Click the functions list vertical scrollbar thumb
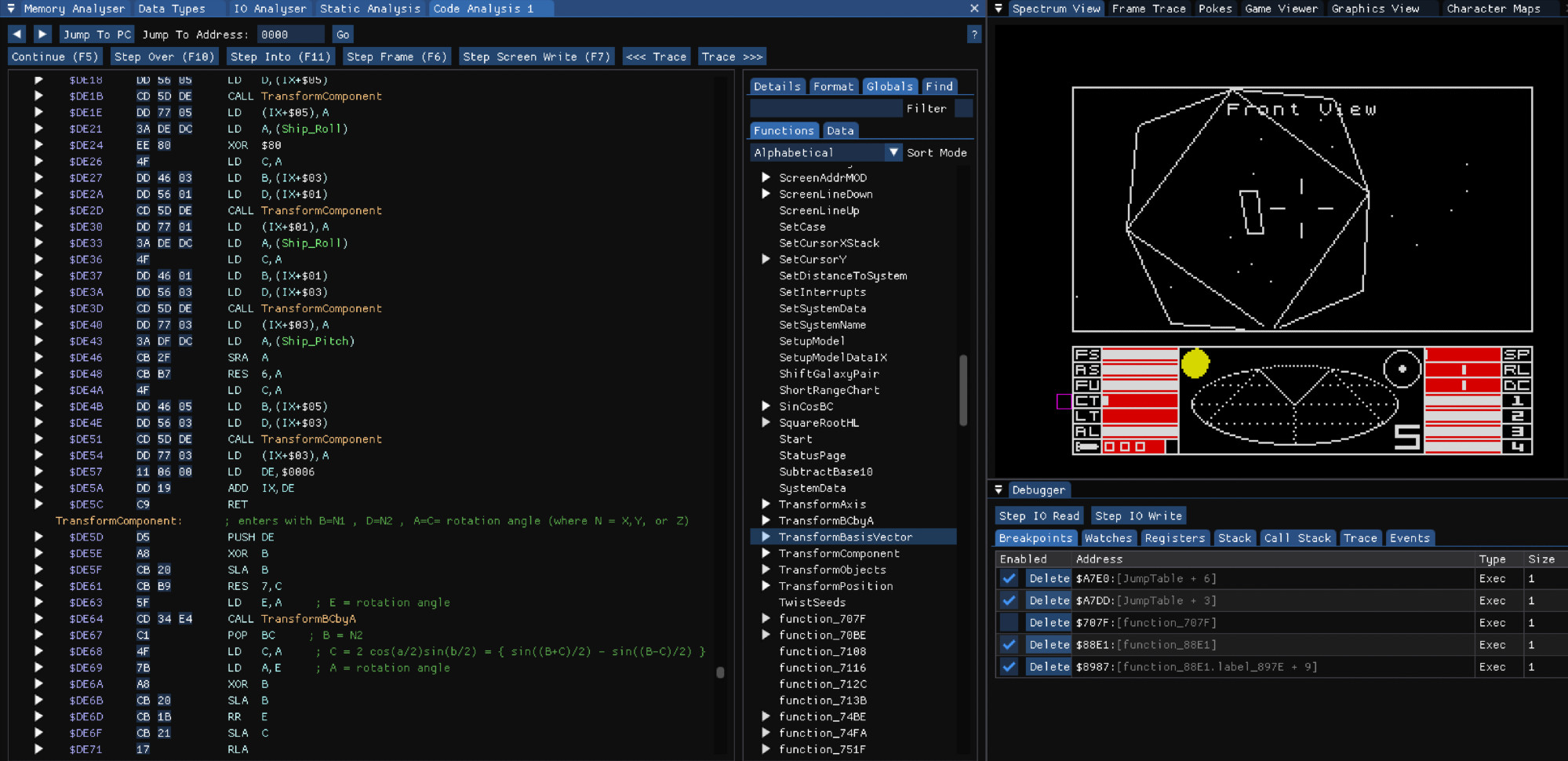 963,390
